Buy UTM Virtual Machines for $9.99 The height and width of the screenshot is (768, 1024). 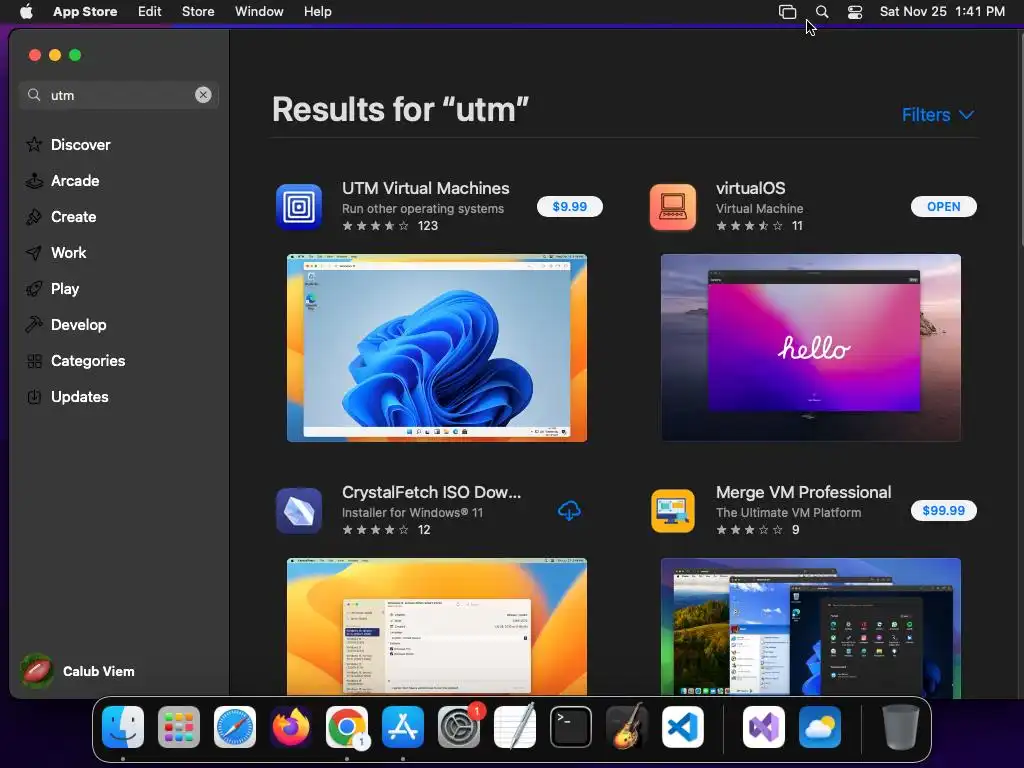569,206
